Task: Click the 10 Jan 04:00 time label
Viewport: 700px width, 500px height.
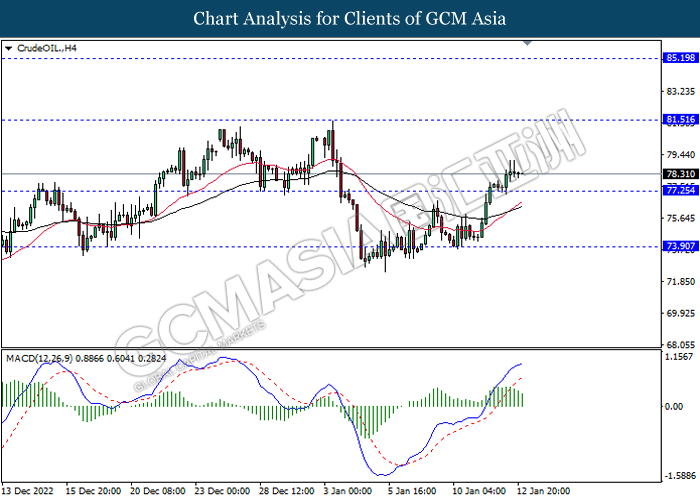Action: (479, 491)
